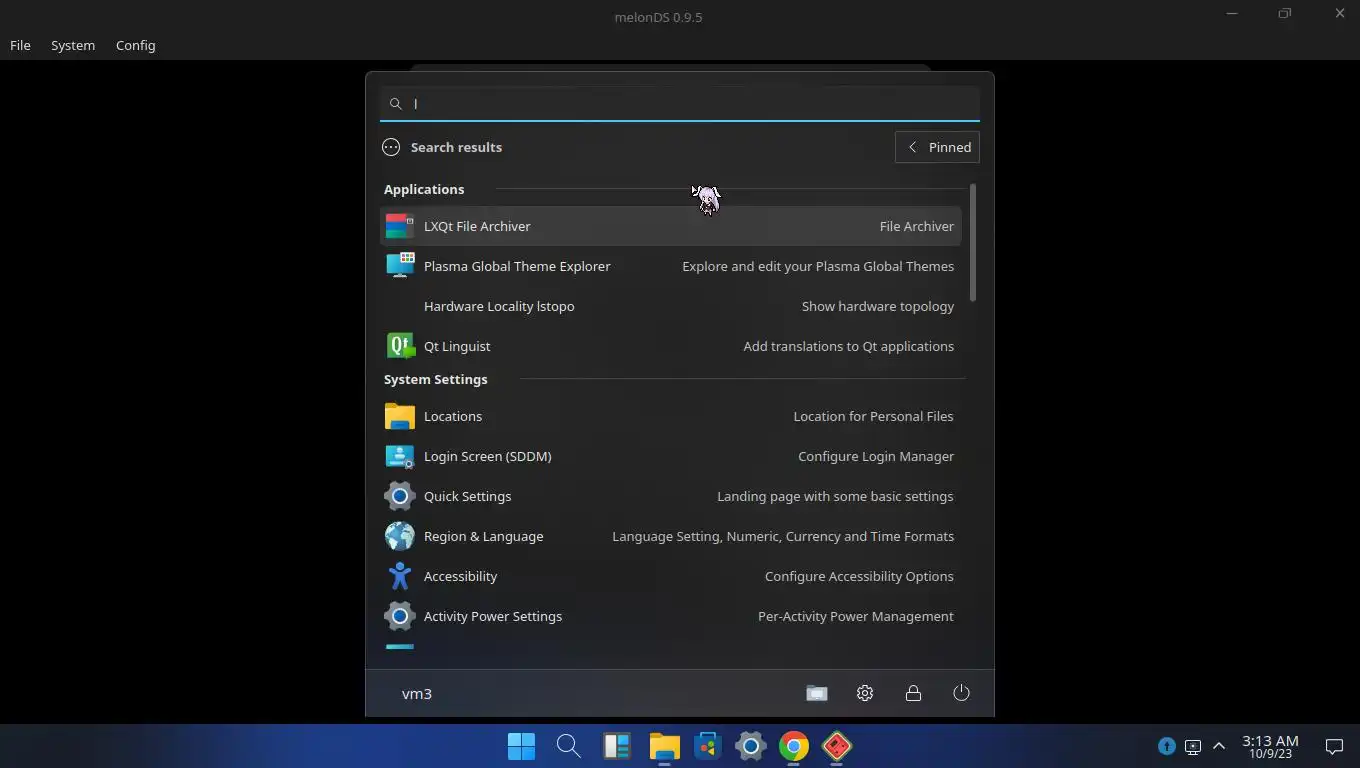Expand hidden system tray icons chevron
The width and height of the screenshot is (1360, 768).
1219,746
